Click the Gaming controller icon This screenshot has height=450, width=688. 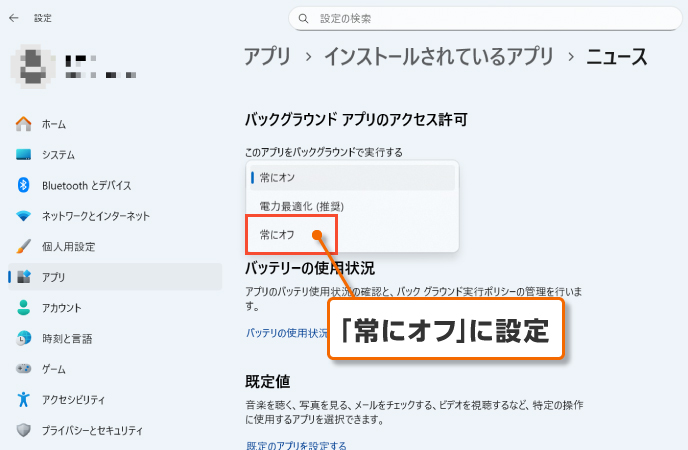click(24, 369)
